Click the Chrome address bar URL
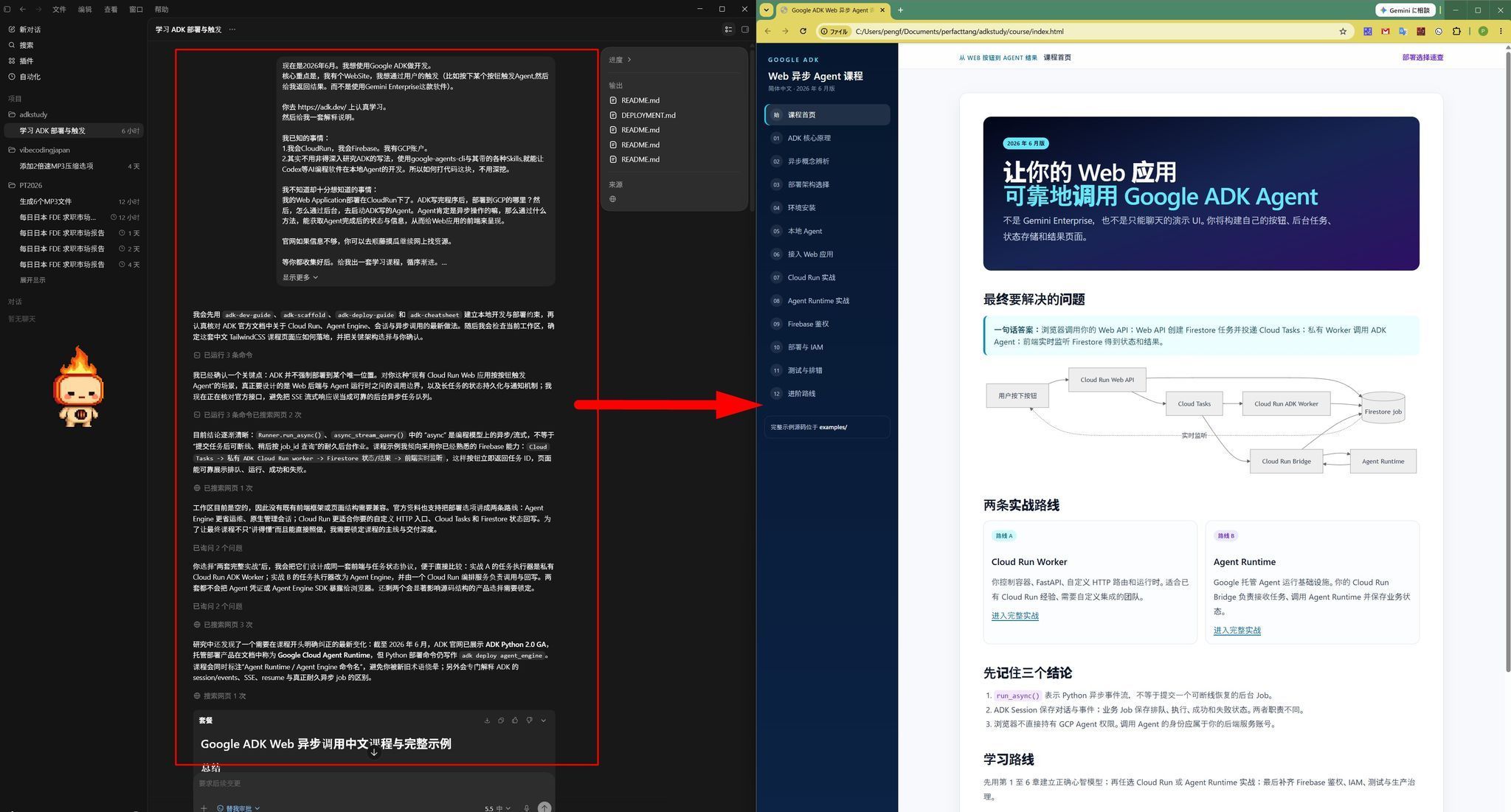This screenshot has width=1511, height=812. point(959,32)
